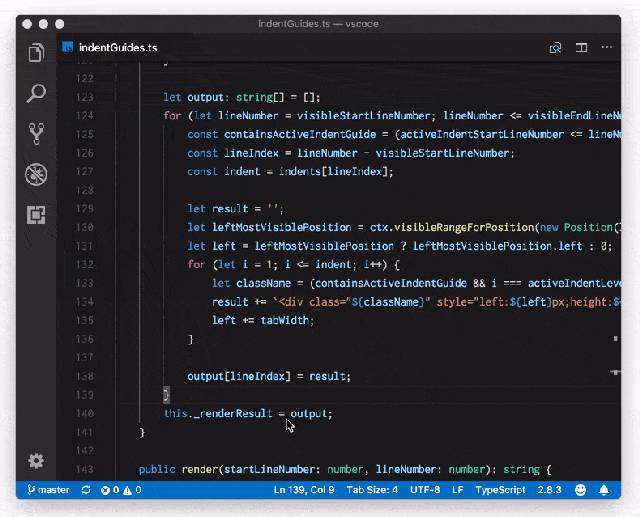Click on containsActiveIndentGuide in line 125
The height and width of the screenshot is (517, 640).
[x=300, y=134]
